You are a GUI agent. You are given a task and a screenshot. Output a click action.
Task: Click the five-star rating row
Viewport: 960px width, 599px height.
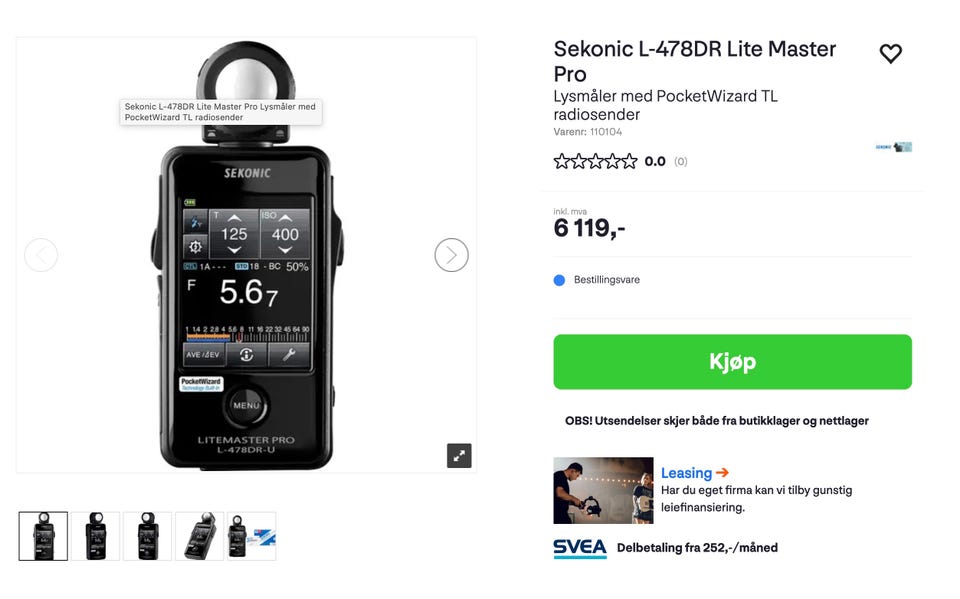pyautogui.click(x=595, y=162)
